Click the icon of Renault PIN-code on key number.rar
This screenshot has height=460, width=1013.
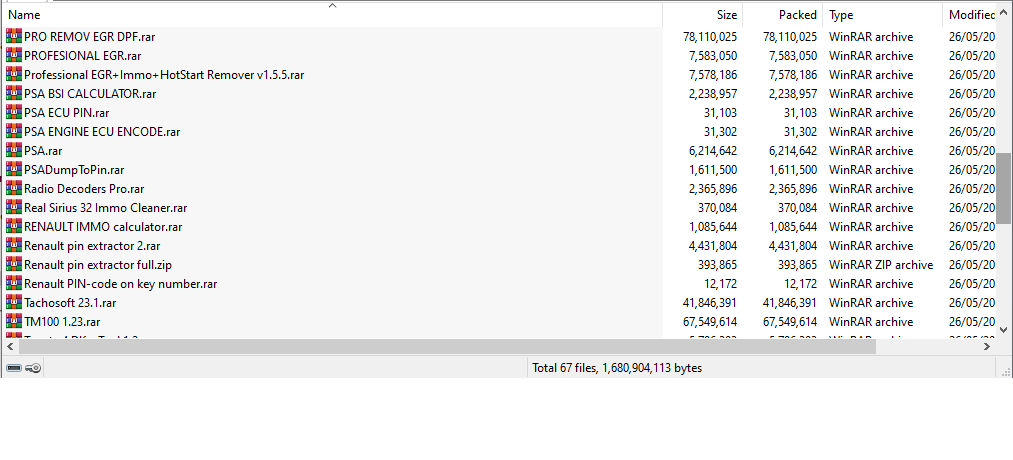14,284
